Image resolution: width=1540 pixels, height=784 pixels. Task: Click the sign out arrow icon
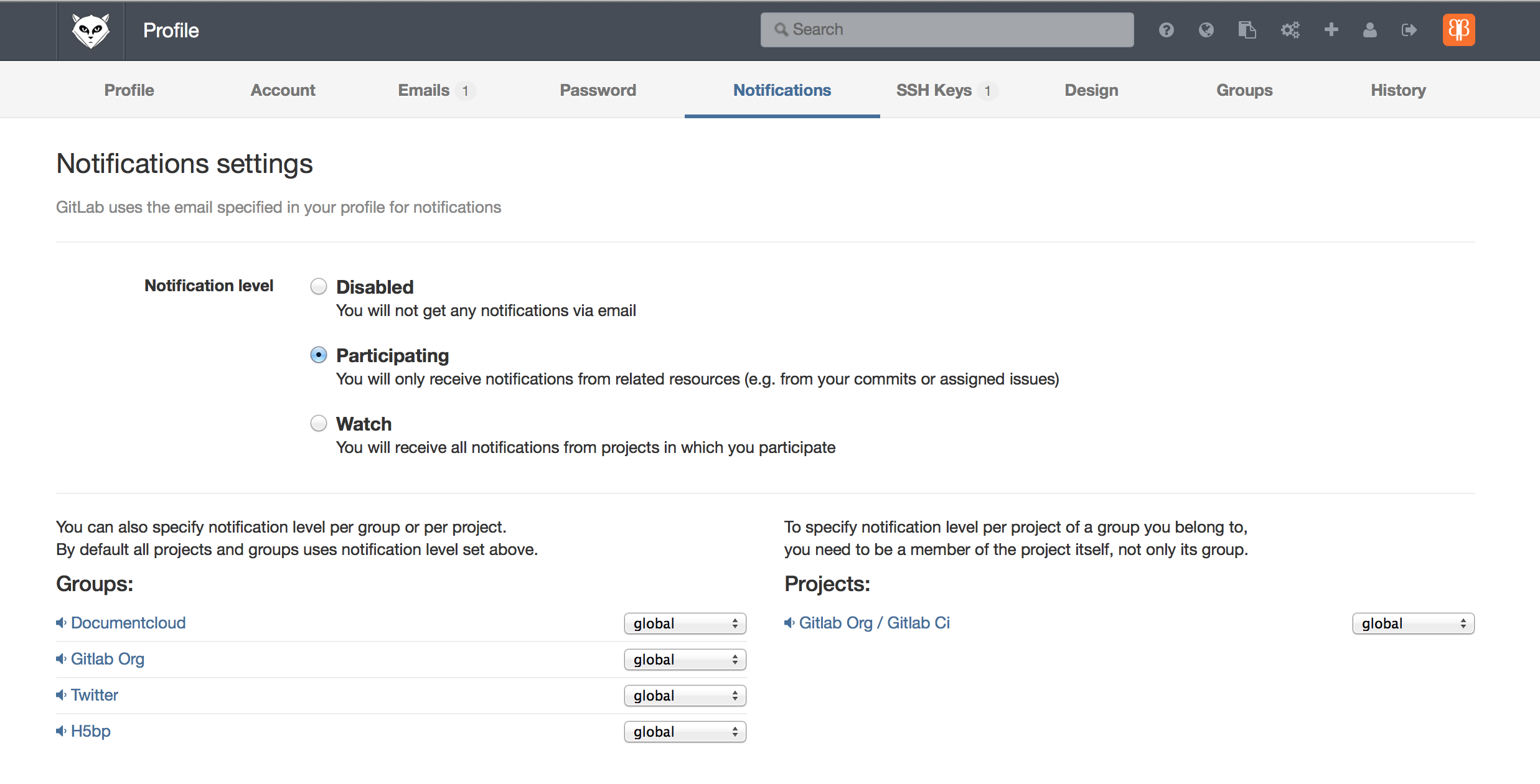pos(1409,30)
